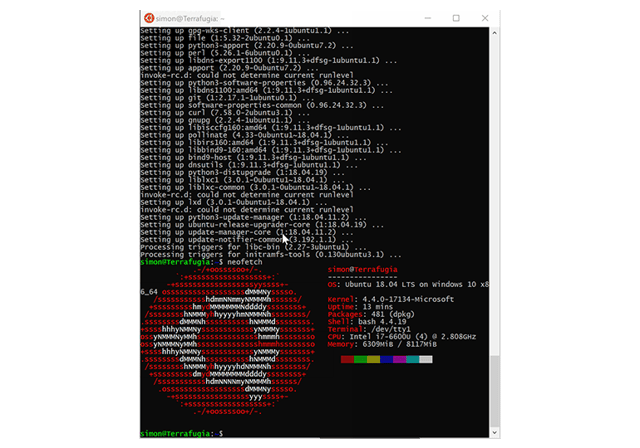
Task: Click the 'Setting up lxd' output line
Action: (x=233, y=202)
